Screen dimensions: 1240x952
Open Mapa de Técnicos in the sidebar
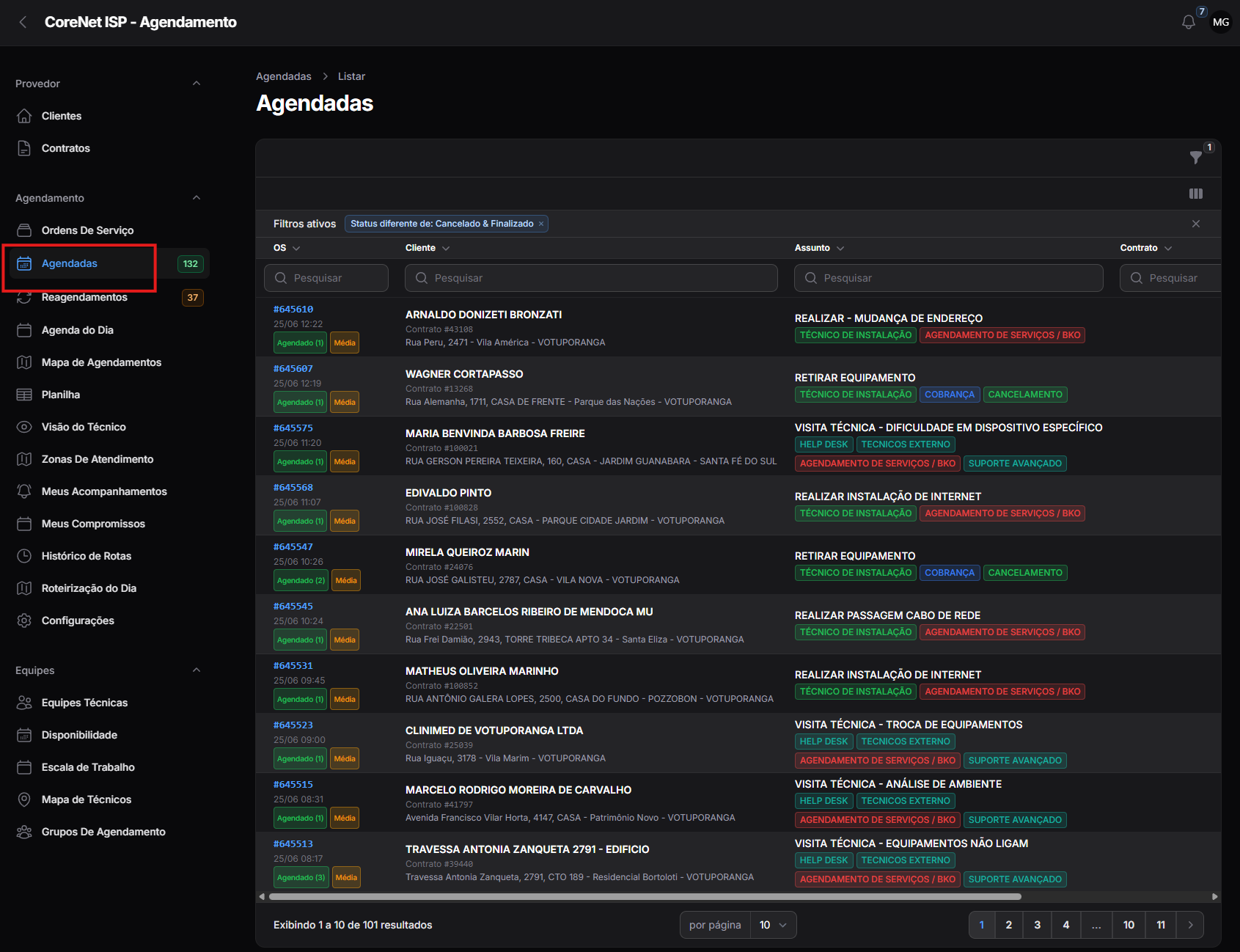87,799
